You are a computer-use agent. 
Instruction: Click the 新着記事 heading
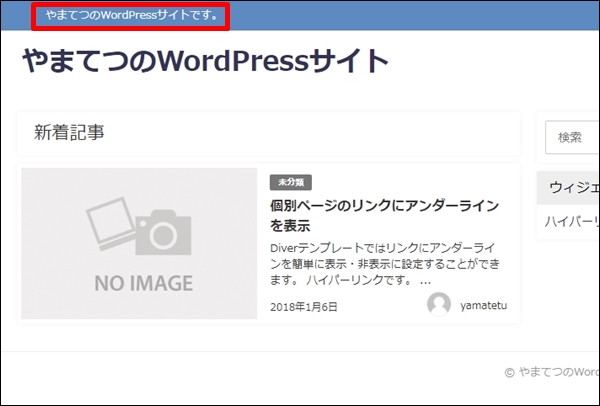[x=69, y=132]
